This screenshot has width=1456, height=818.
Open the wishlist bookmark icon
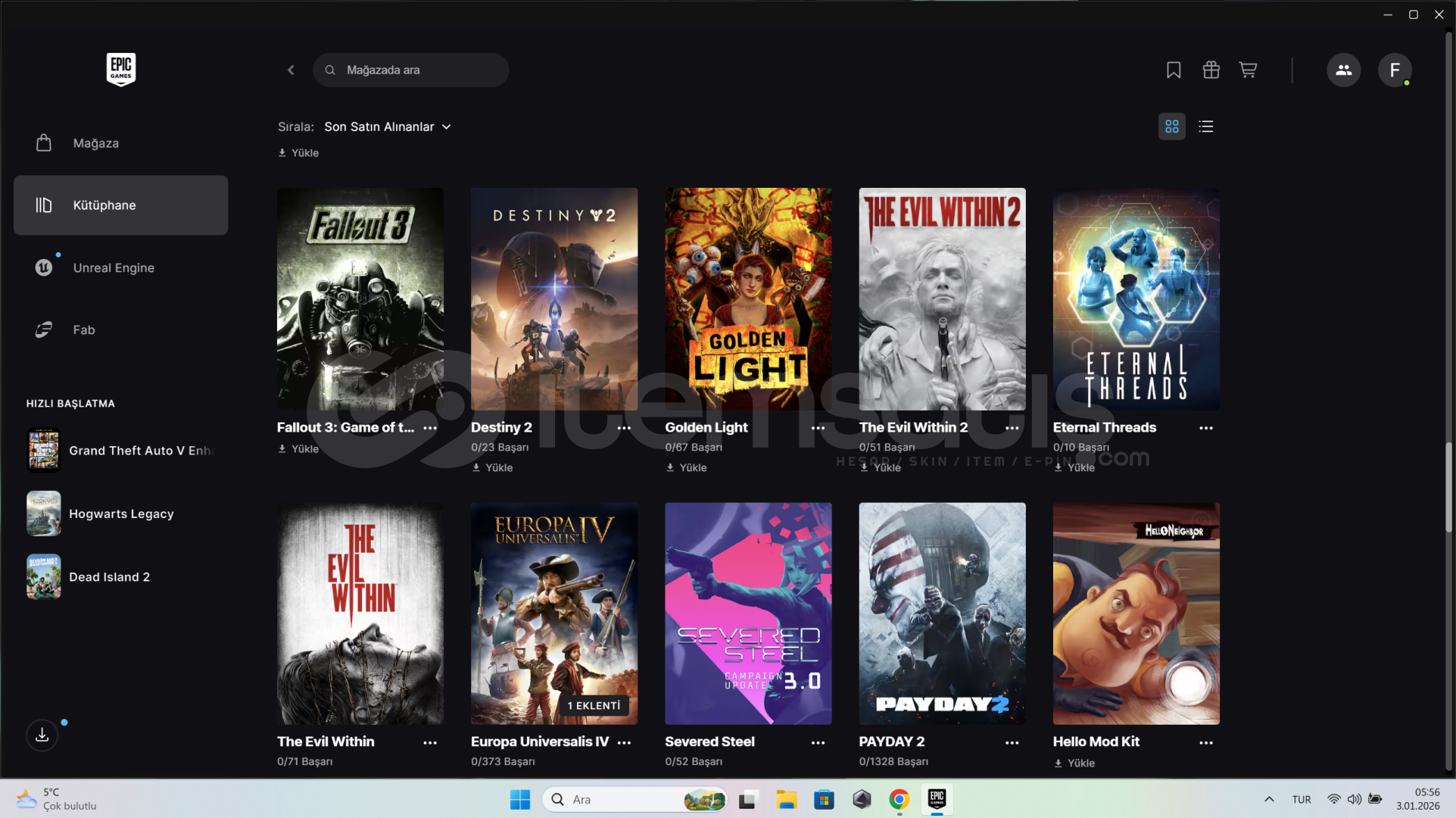click(1174, 70)
